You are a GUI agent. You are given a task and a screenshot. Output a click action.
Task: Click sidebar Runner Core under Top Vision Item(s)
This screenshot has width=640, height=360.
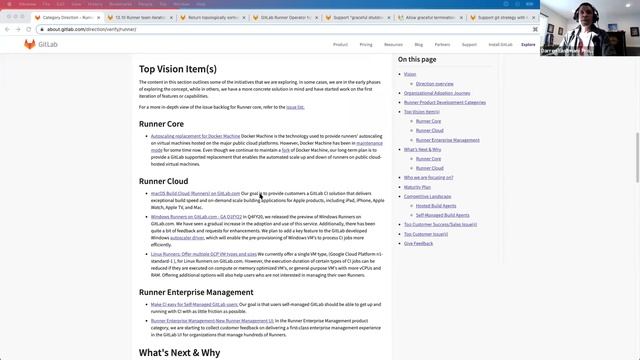tap(428, 121)
